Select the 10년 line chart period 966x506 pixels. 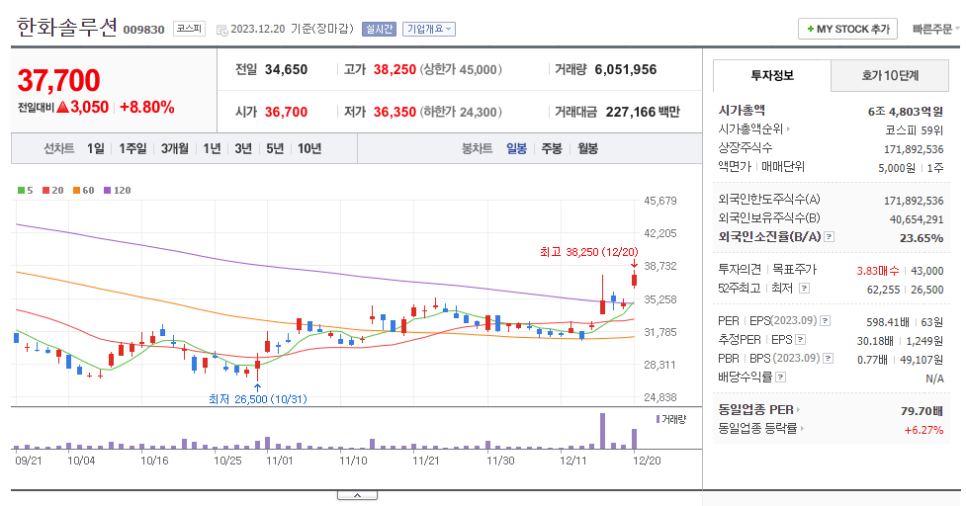click(x=309, y=149)
